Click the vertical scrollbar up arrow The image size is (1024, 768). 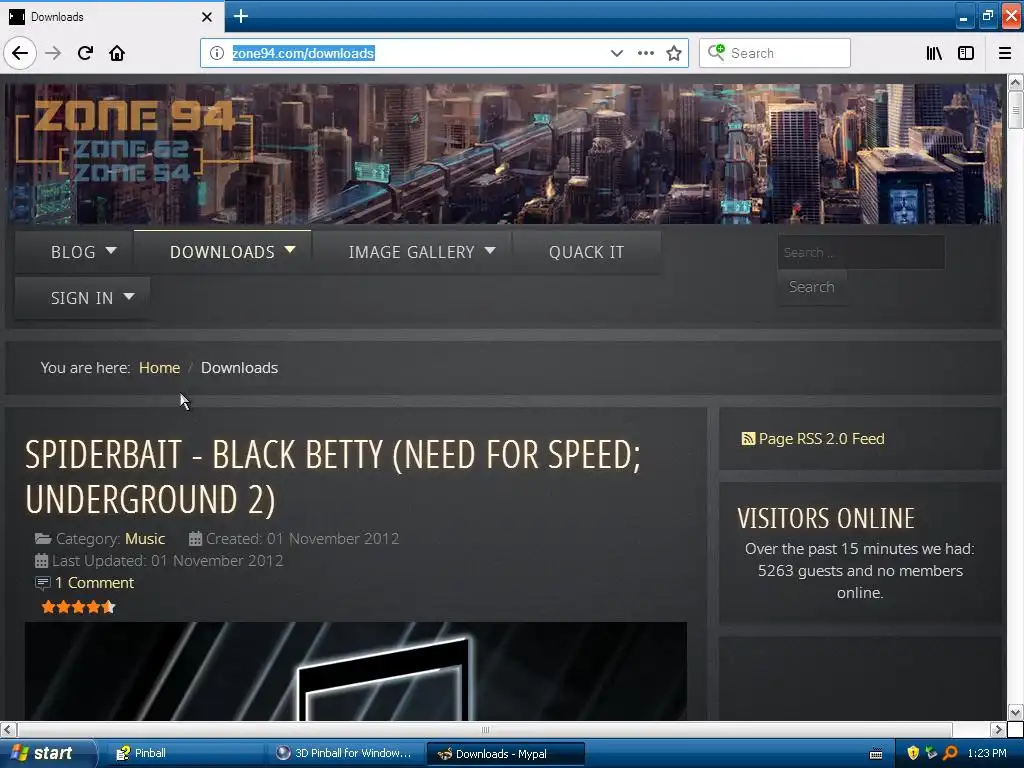[x=1015, y=82]
